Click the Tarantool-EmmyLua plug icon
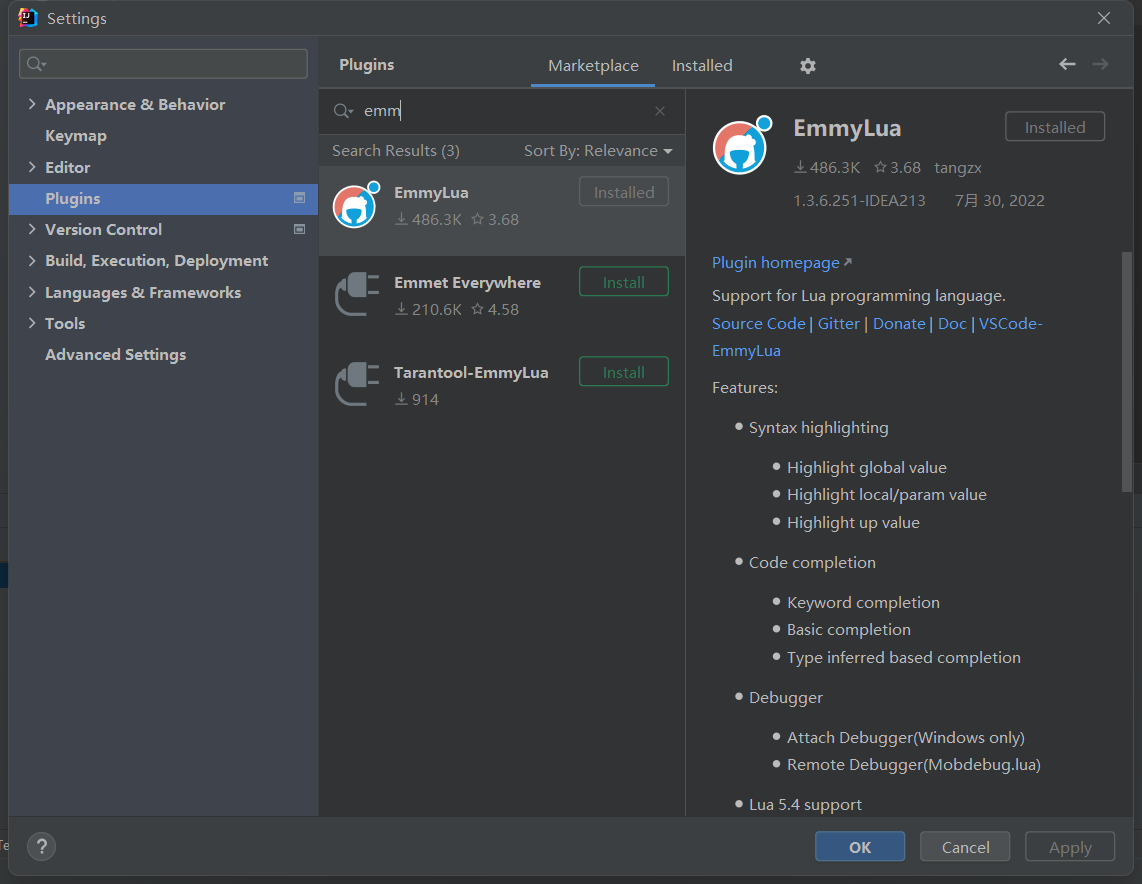The height and width of the screenshot is (884, 1142). (x=357, y=384)
